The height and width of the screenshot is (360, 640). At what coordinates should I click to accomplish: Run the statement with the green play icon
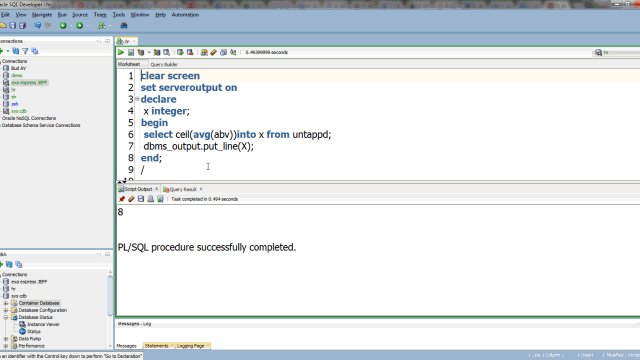(x=121, y=52)
